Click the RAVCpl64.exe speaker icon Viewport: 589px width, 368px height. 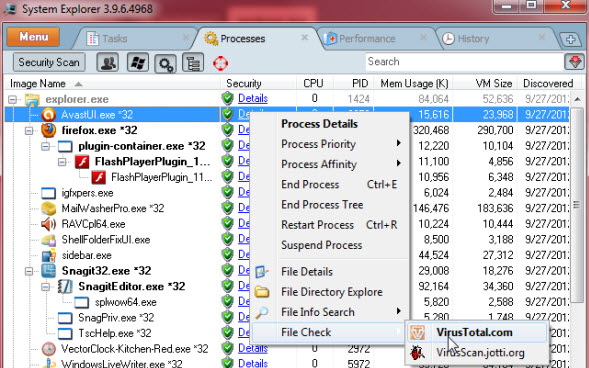click(x=48, y=224)
